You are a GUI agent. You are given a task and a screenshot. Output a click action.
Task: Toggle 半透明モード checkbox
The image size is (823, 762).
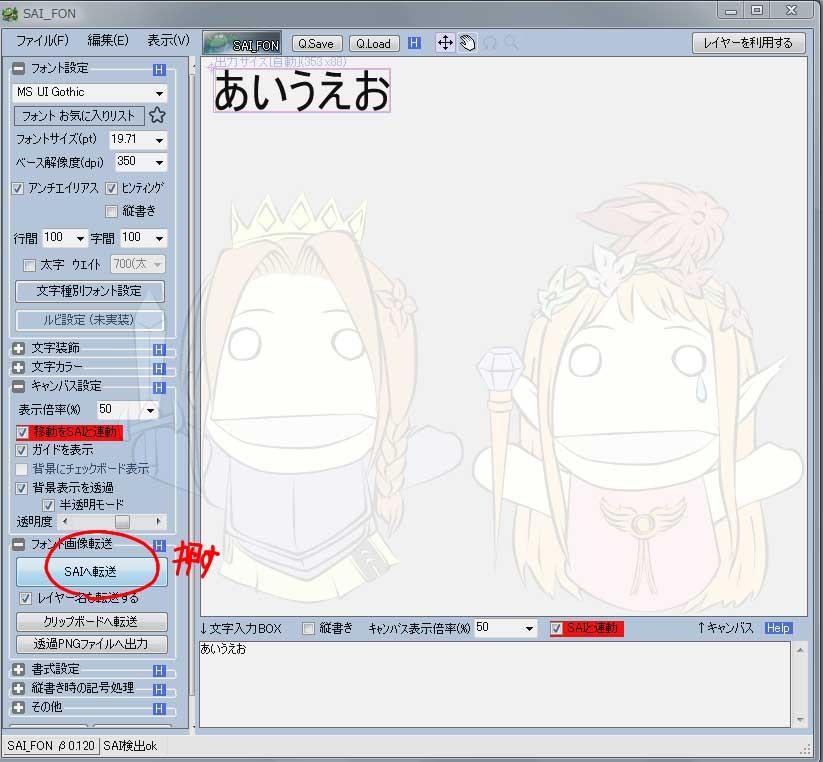click(48, 505)
